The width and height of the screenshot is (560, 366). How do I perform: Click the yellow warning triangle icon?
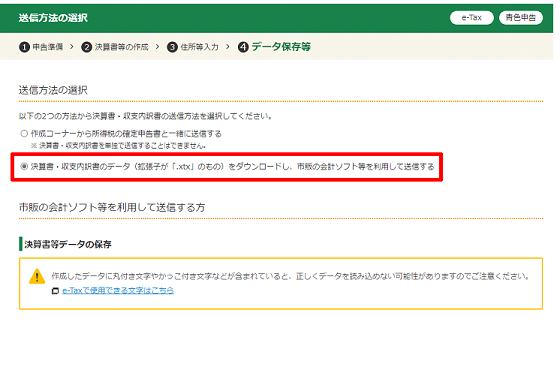(x=37, y=276)
